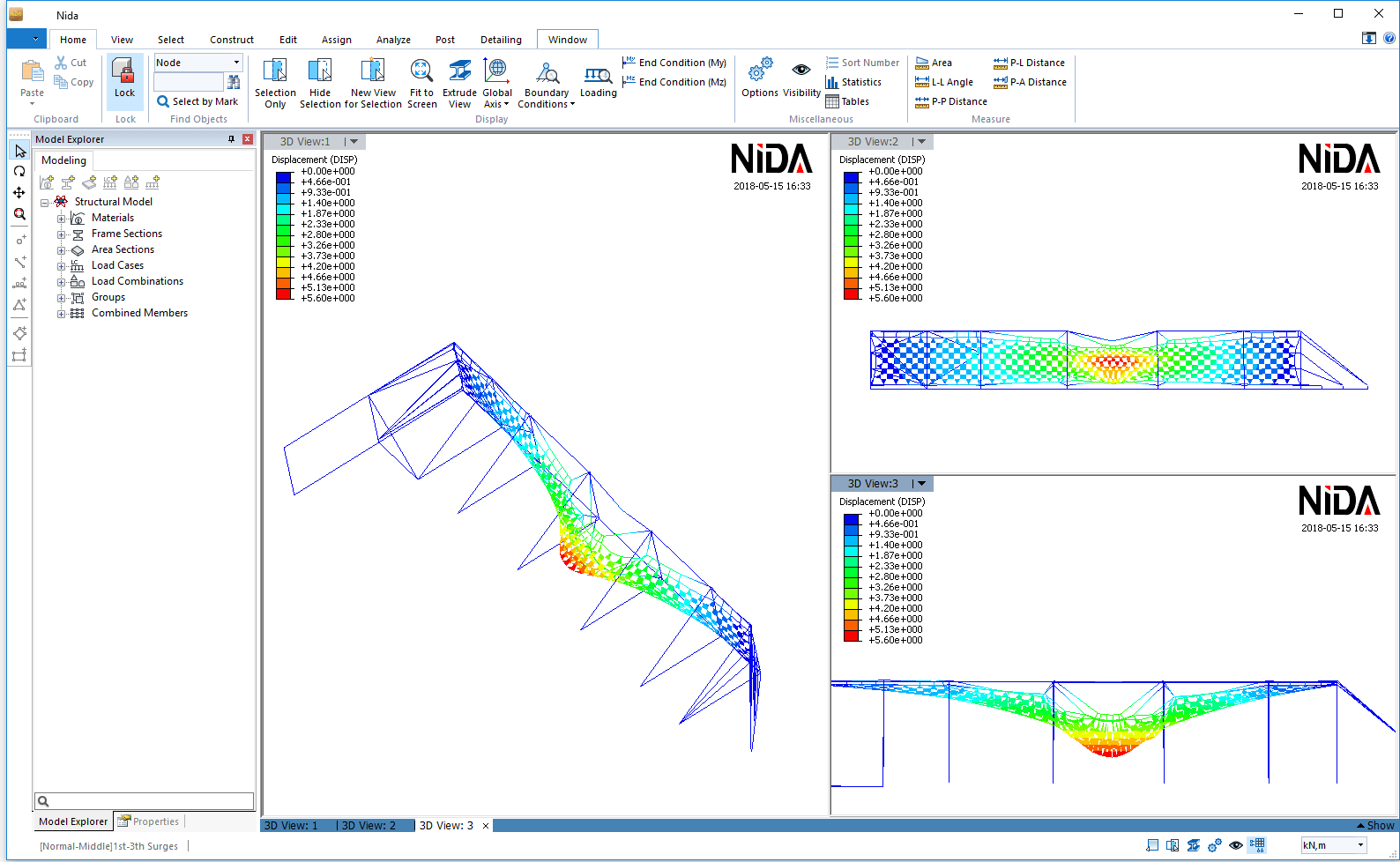1400x862 pixels.
Task: Switch to the Detailing ribbon tab
Action: [501, 40]
